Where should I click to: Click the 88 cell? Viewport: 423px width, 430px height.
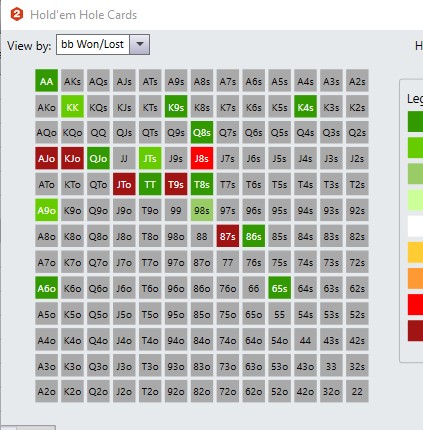[x=202, y=236]
